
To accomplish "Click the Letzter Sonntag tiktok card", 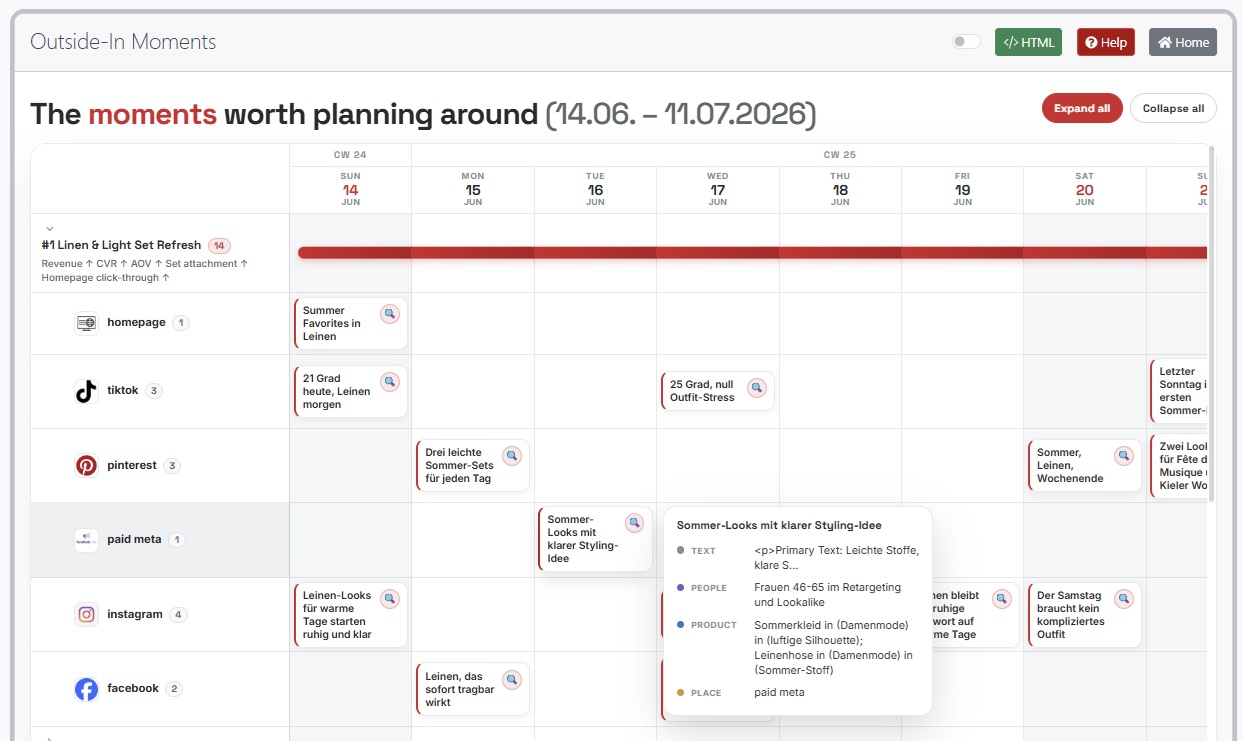I will point(1178,391).
